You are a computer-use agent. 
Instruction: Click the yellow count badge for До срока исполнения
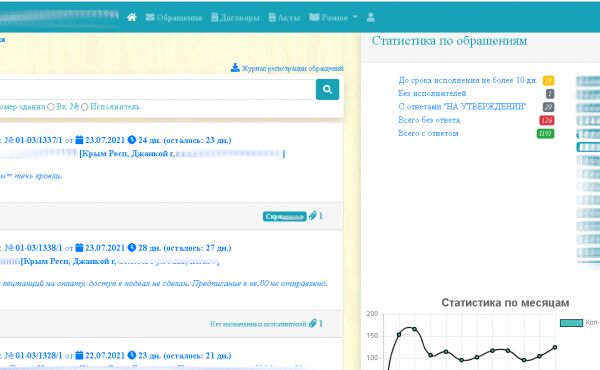click(548, 80)
